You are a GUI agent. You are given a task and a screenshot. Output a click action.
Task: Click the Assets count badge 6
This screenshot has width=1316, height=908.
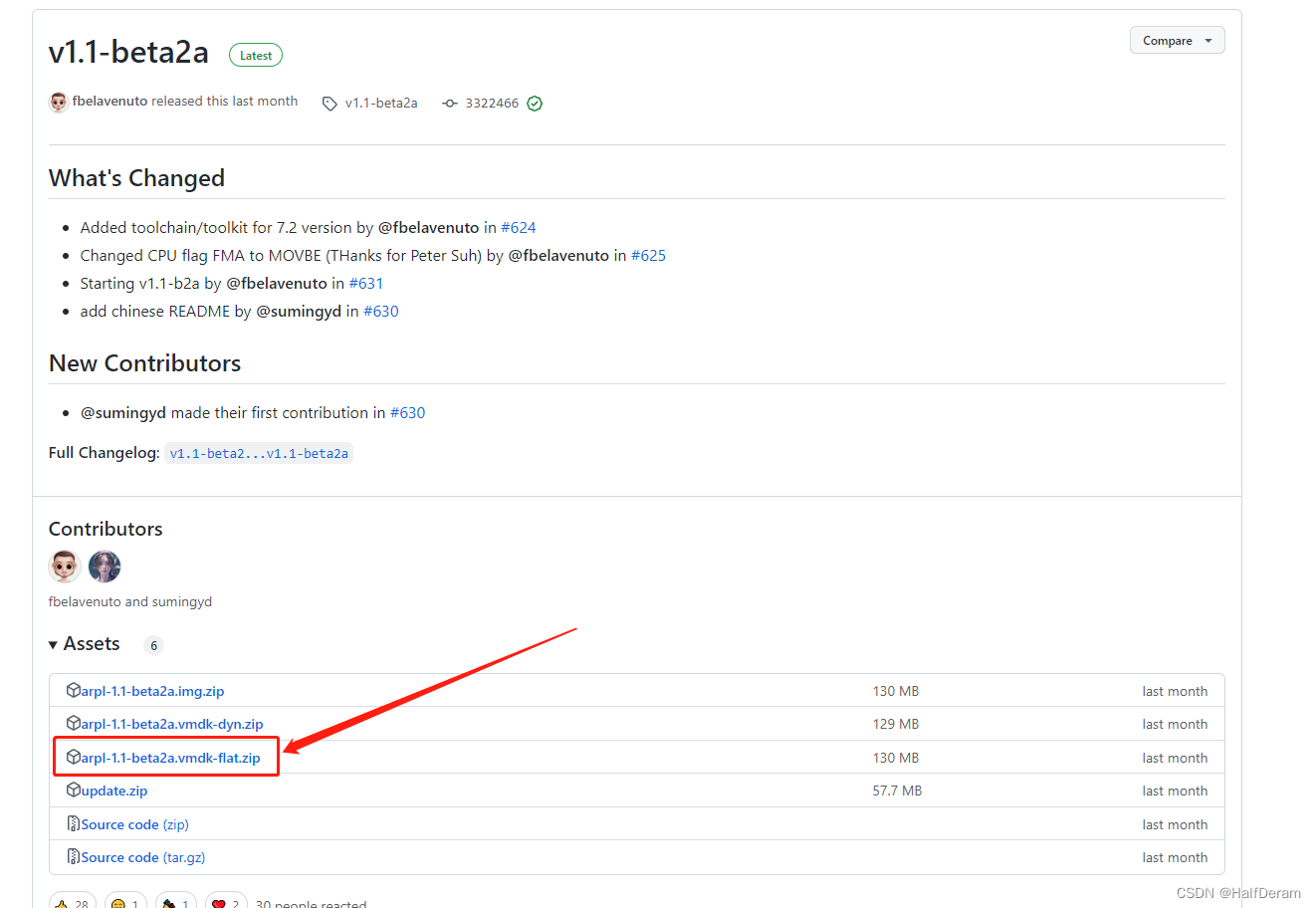tap(153, 645)
